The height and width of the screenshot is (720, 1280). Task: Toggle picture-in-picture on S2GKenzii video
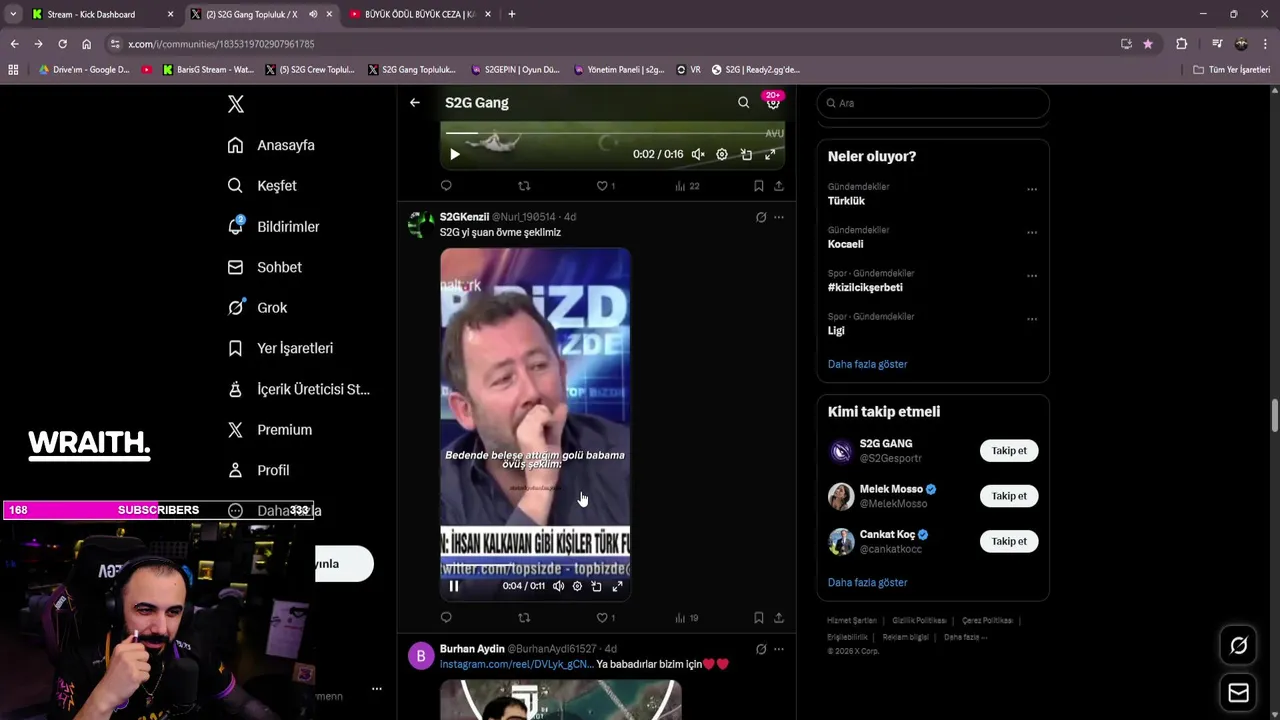click(x=597, y=586)
